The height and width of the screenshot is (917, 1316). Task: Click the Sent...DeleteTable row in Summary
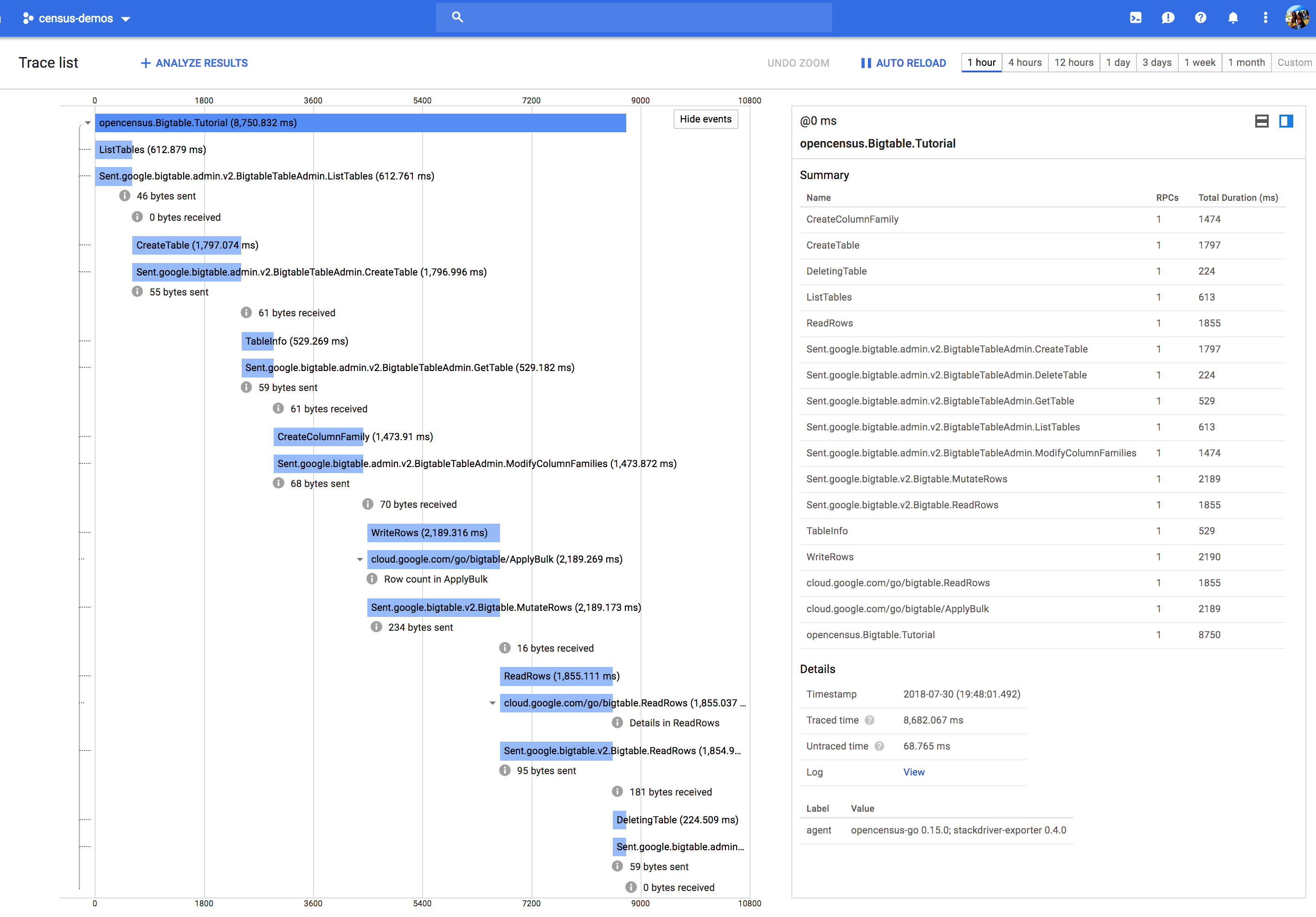1042,375
